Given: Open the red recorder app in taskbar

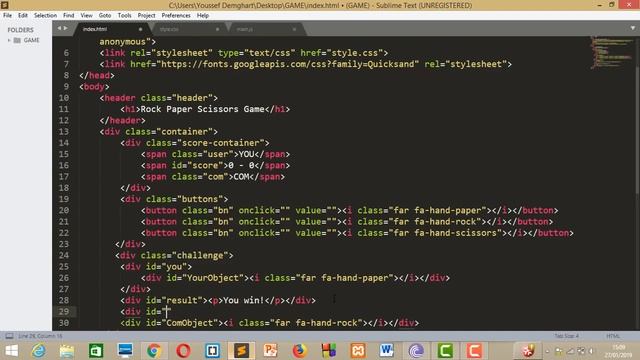Looking at the screenshot, I should (528, 351).
